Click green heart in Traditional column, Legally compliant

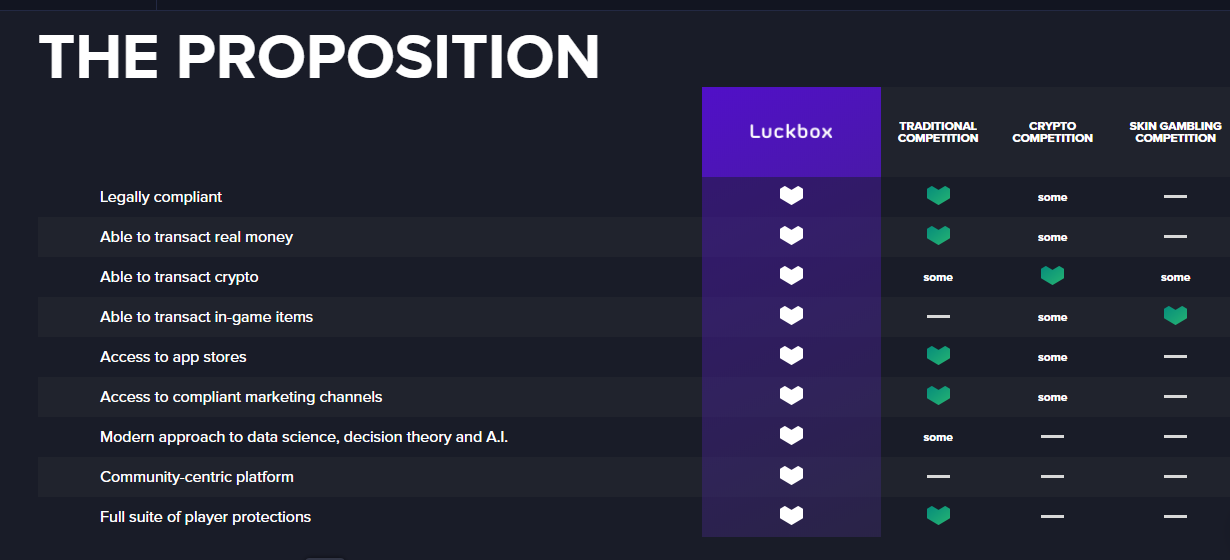(x=938, y=196)
